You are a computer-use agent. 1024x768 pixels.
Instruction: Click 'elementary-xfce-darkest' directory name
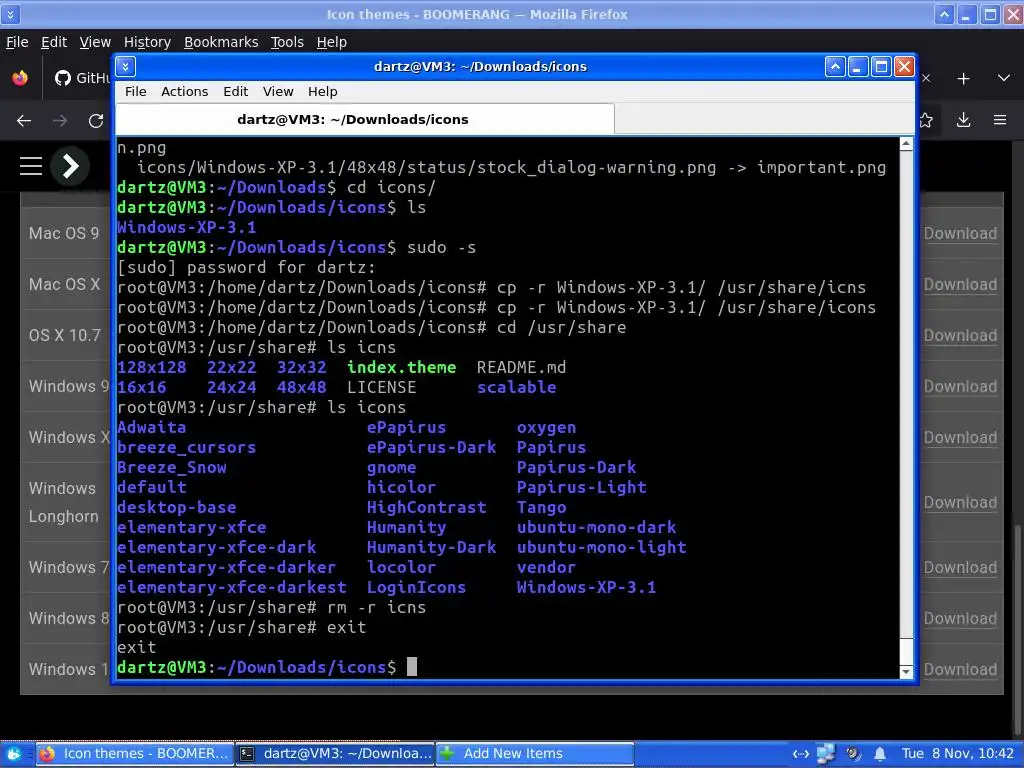point(232,587)
